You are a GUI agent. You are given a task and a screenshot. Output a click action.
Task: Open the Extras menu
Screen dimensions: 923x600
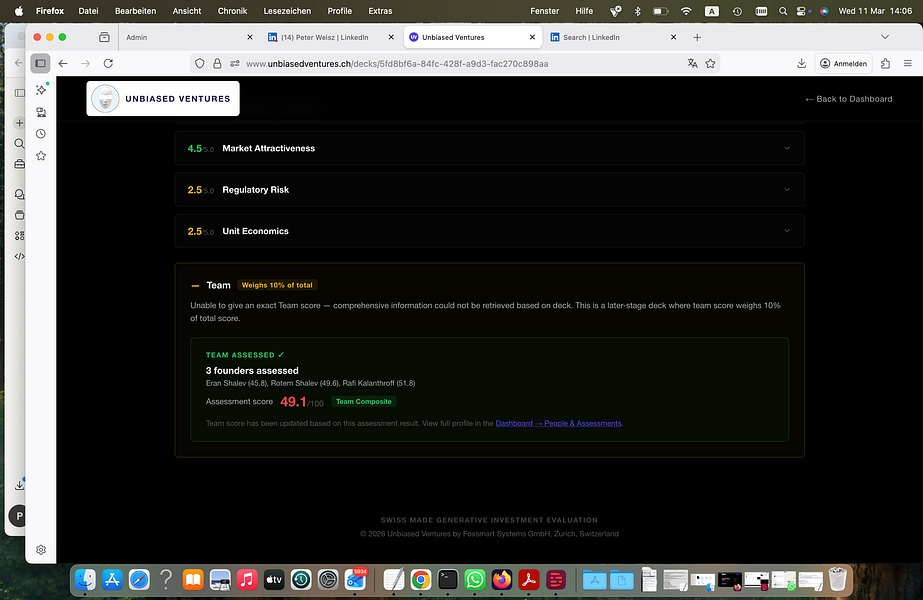coord(380,11)
